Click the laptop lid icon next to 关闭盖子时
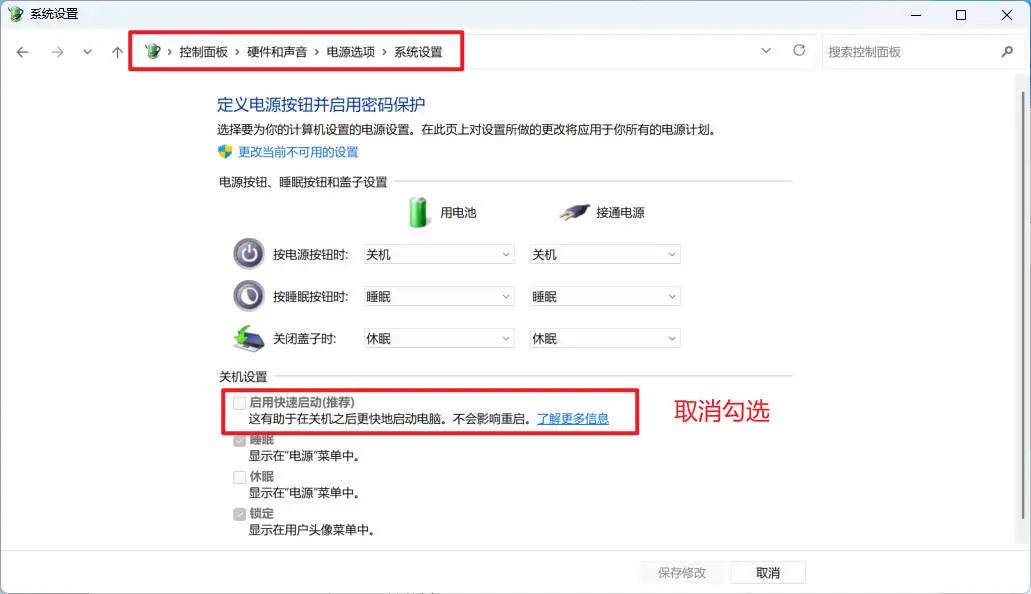The image size is (1031, 594). click(247, 338)
